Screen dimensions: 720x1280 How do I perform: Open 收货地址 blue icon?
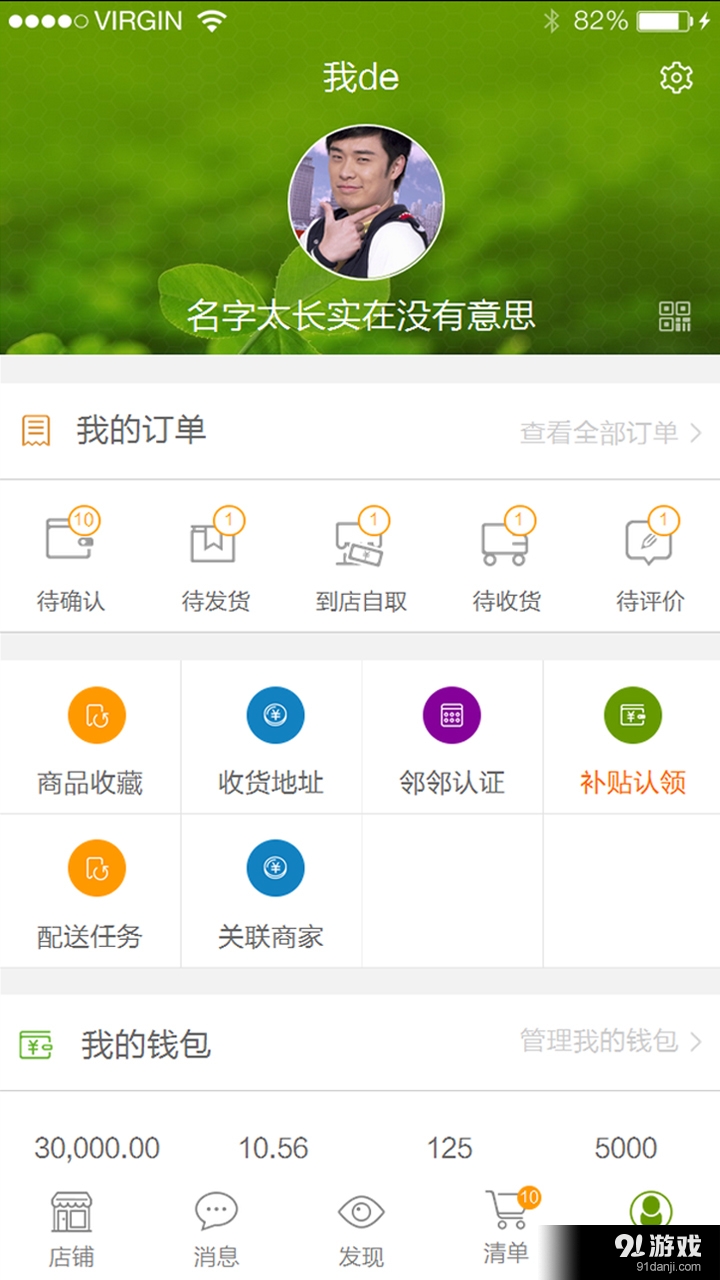(275, 715)
